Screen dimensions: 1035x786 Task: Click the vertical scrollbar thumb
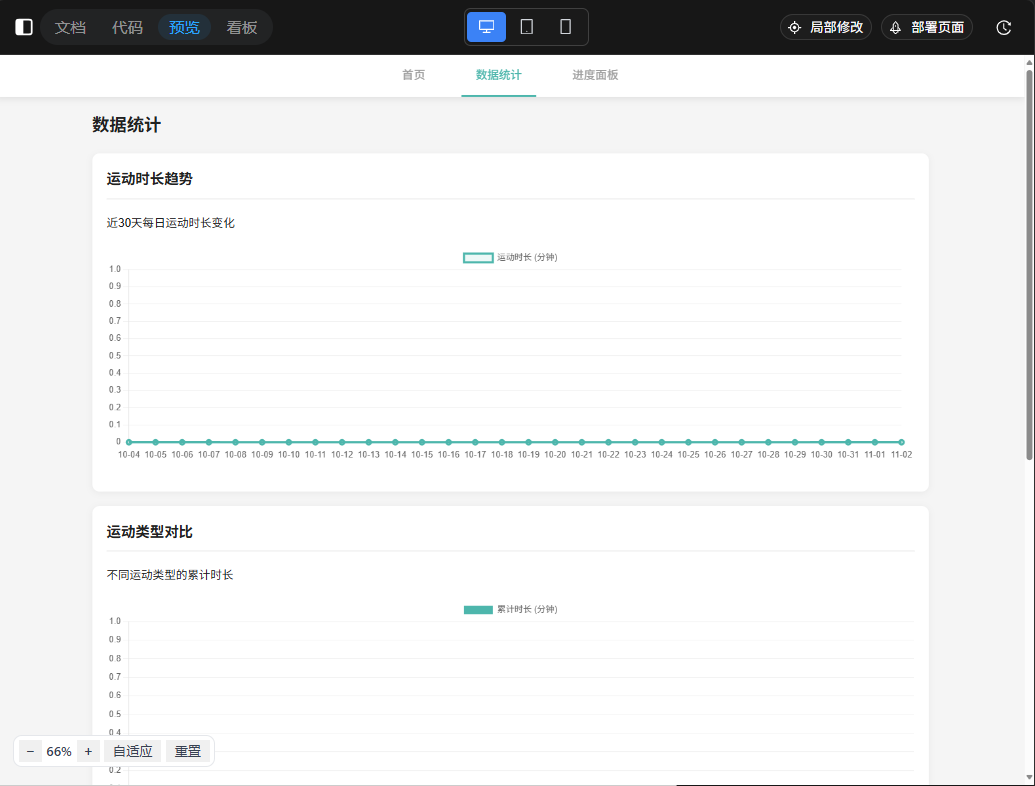[x=1029, y=263]
